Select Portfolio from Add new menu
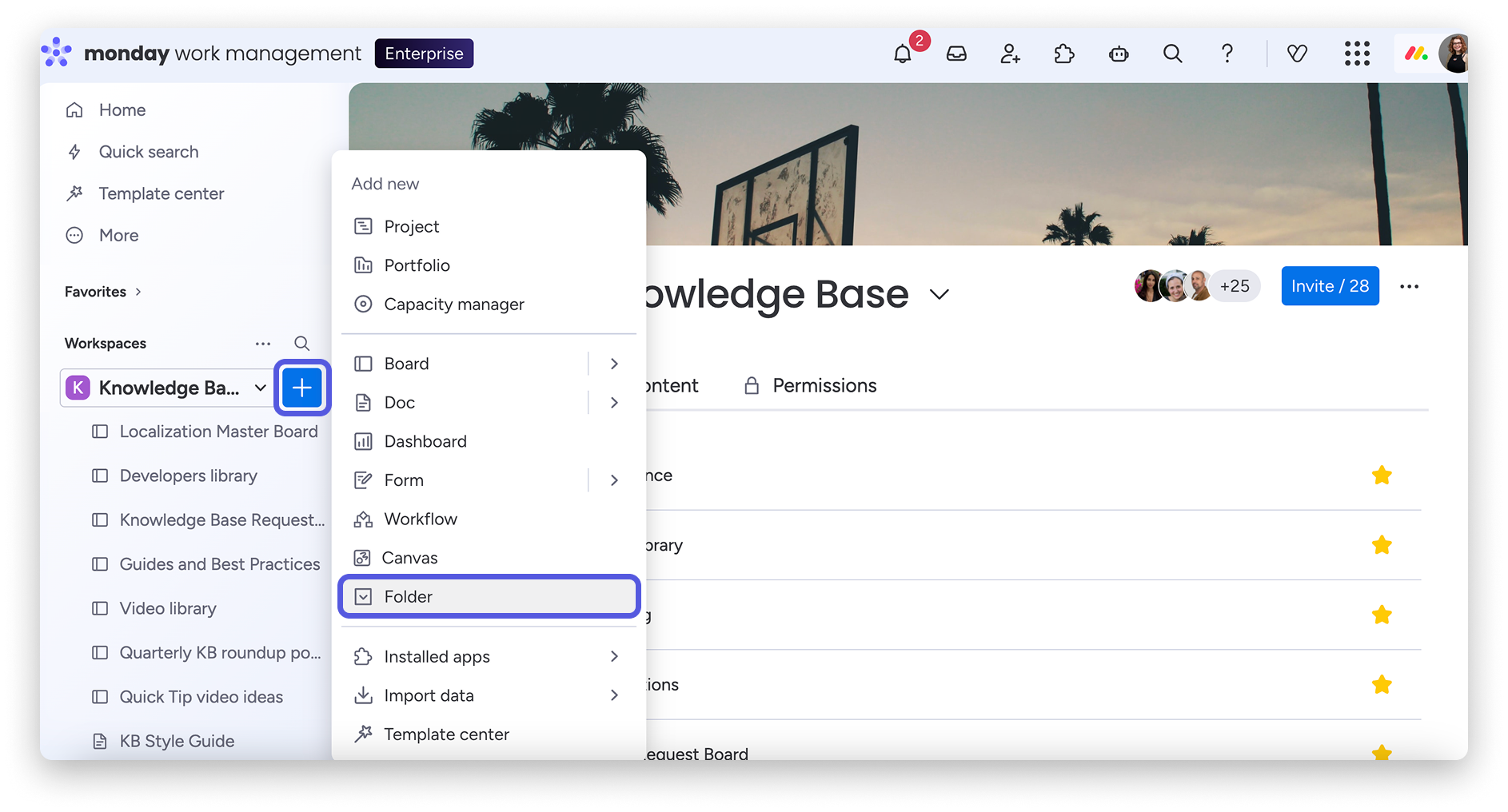The width and height of the screenshot is (1508, 812). [489, 265]
